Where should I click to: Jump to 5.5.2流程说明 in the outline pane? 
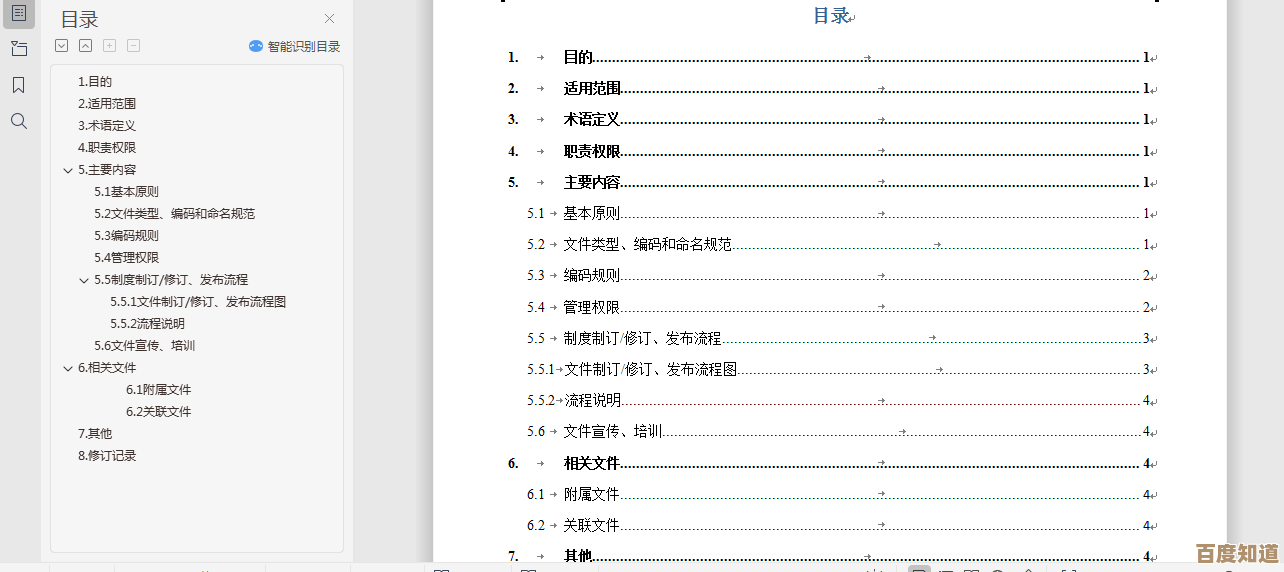point(147,324)
